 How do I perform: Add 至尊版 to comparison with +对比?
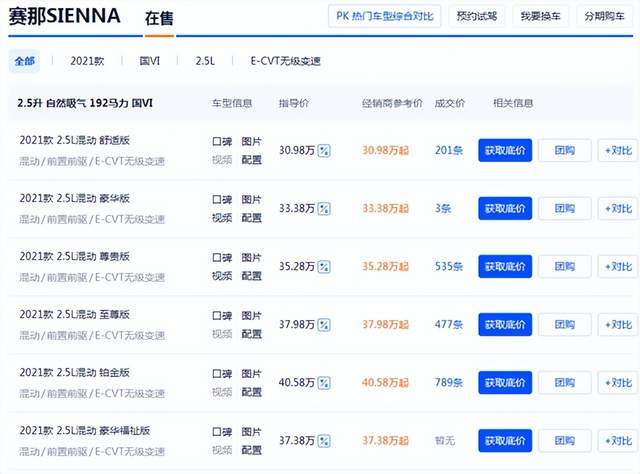pyautogui.click(x=617, y=324)
